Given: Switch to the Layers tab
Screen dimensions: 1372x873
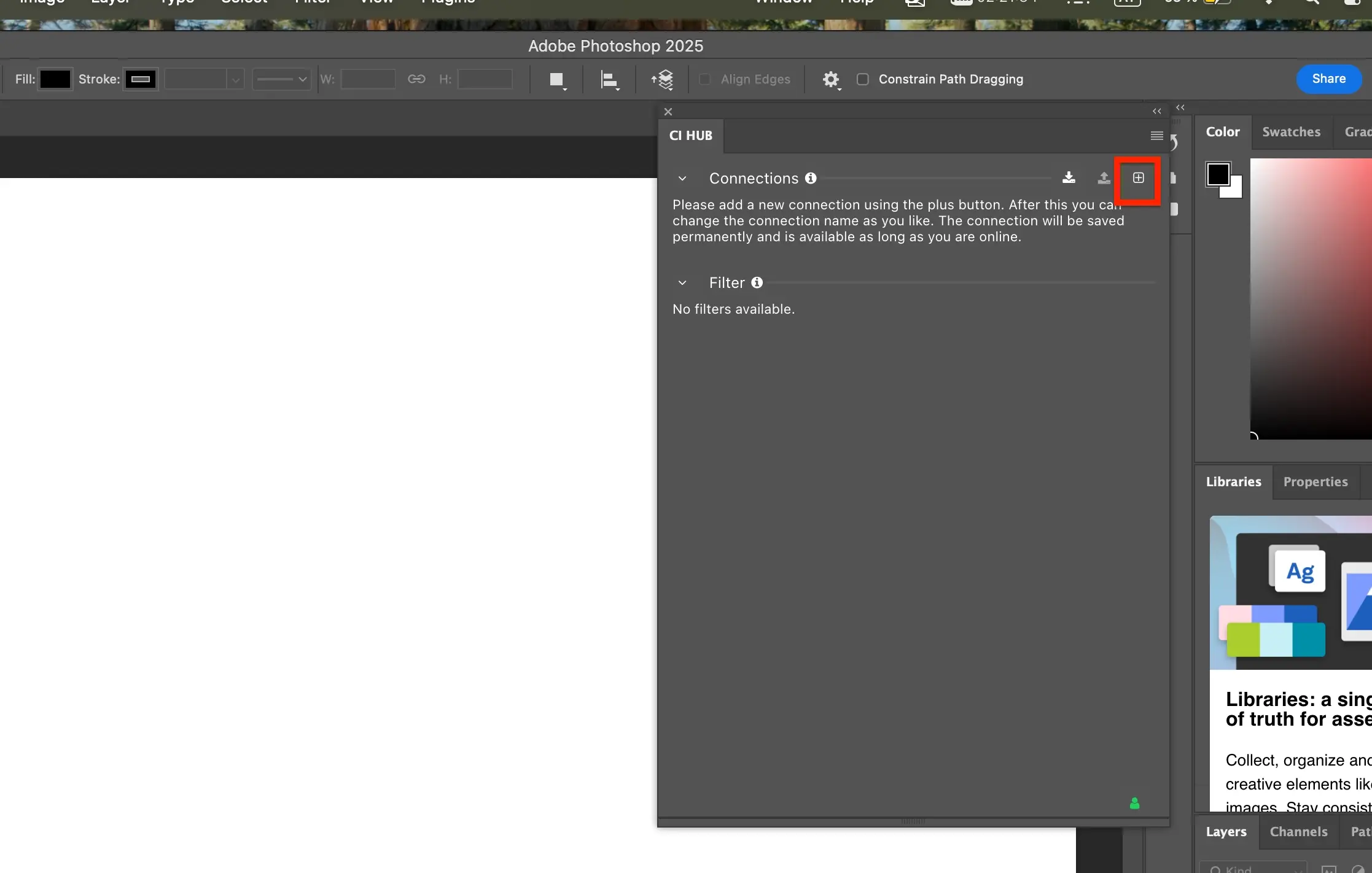Looking at the screenshot, I should click(x=1226, y=832).
